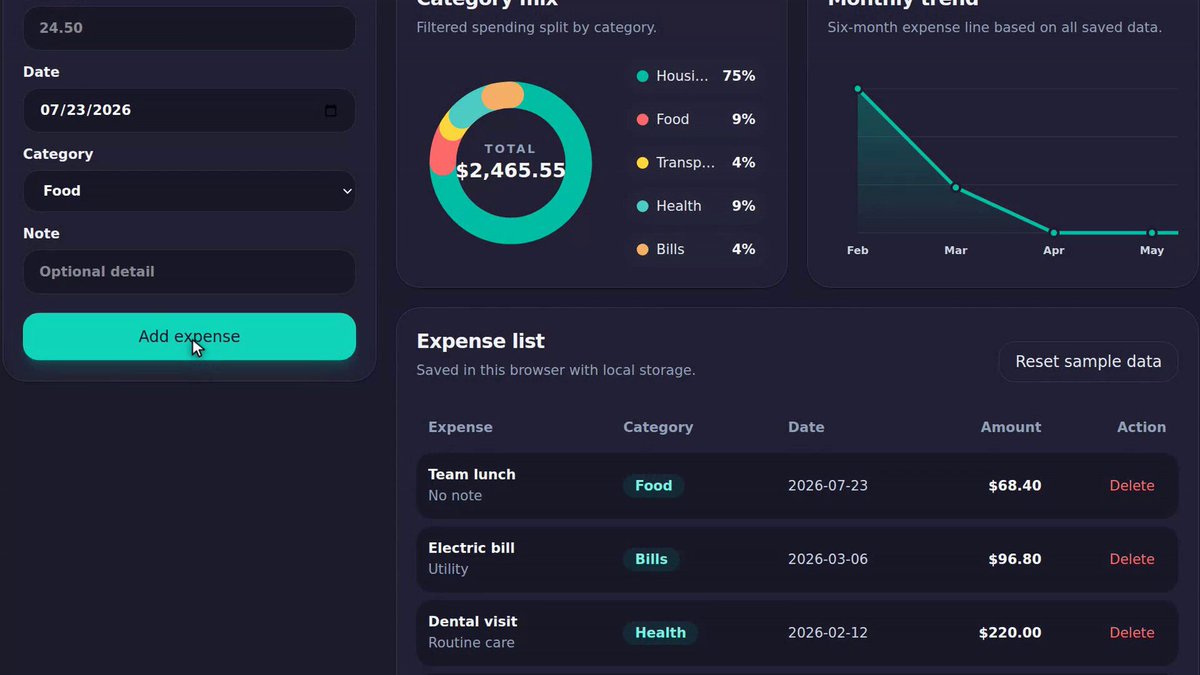Open the calendar picker in Date field
1200x675 pixels.
click(x=331, y=111)
